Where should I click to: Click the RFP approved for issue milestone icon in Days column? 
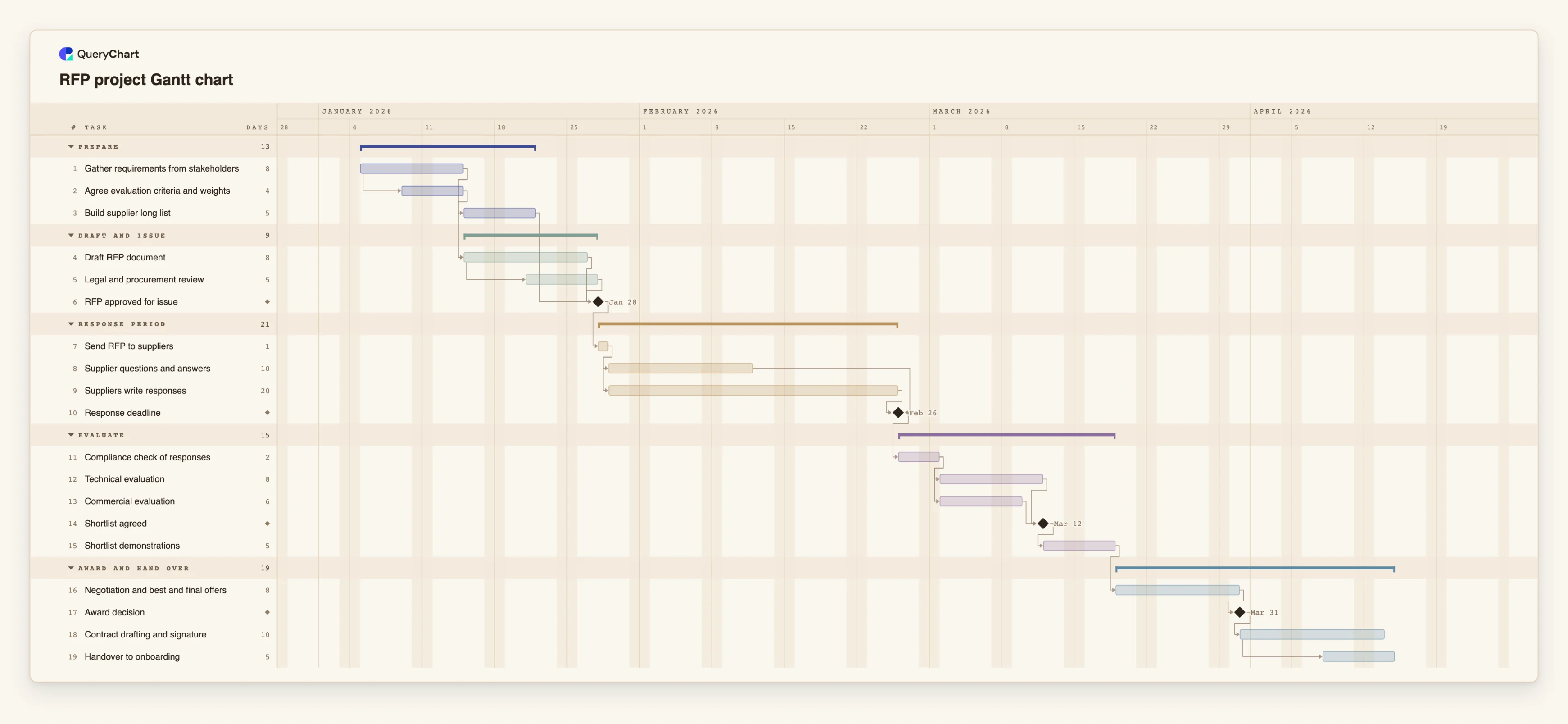coord(267,302)
